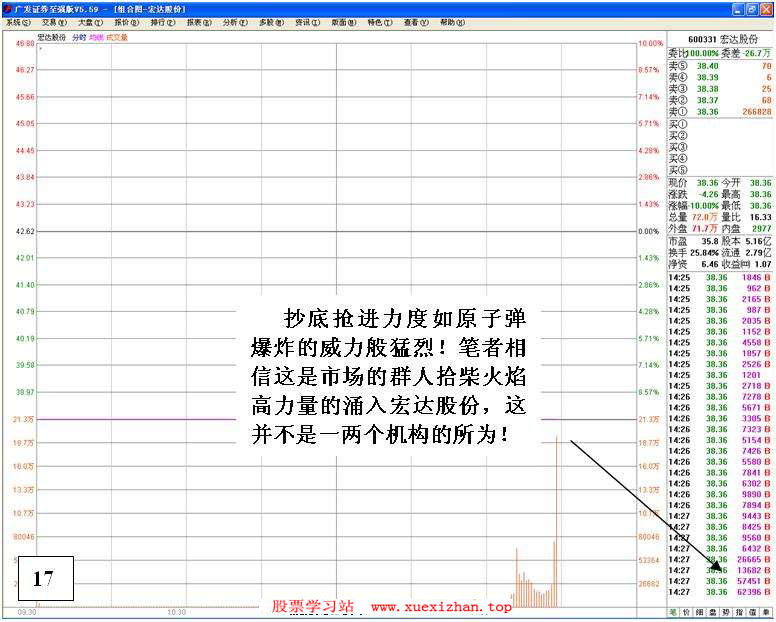Click the app logo icon in title bar
The height and width of the screenshot is (622, 776).
(x=7, y=9)
